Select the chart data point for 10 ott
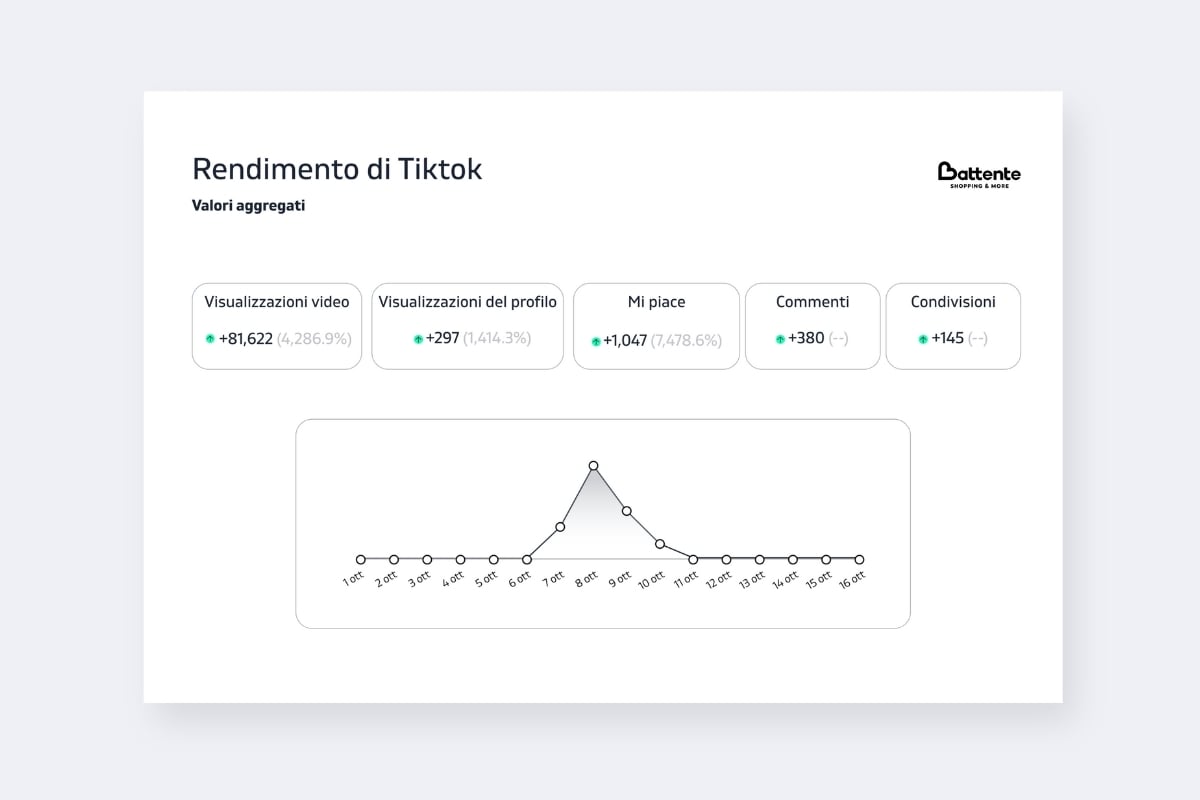Screen dimensions: 1200x800 tap(660, 544)
